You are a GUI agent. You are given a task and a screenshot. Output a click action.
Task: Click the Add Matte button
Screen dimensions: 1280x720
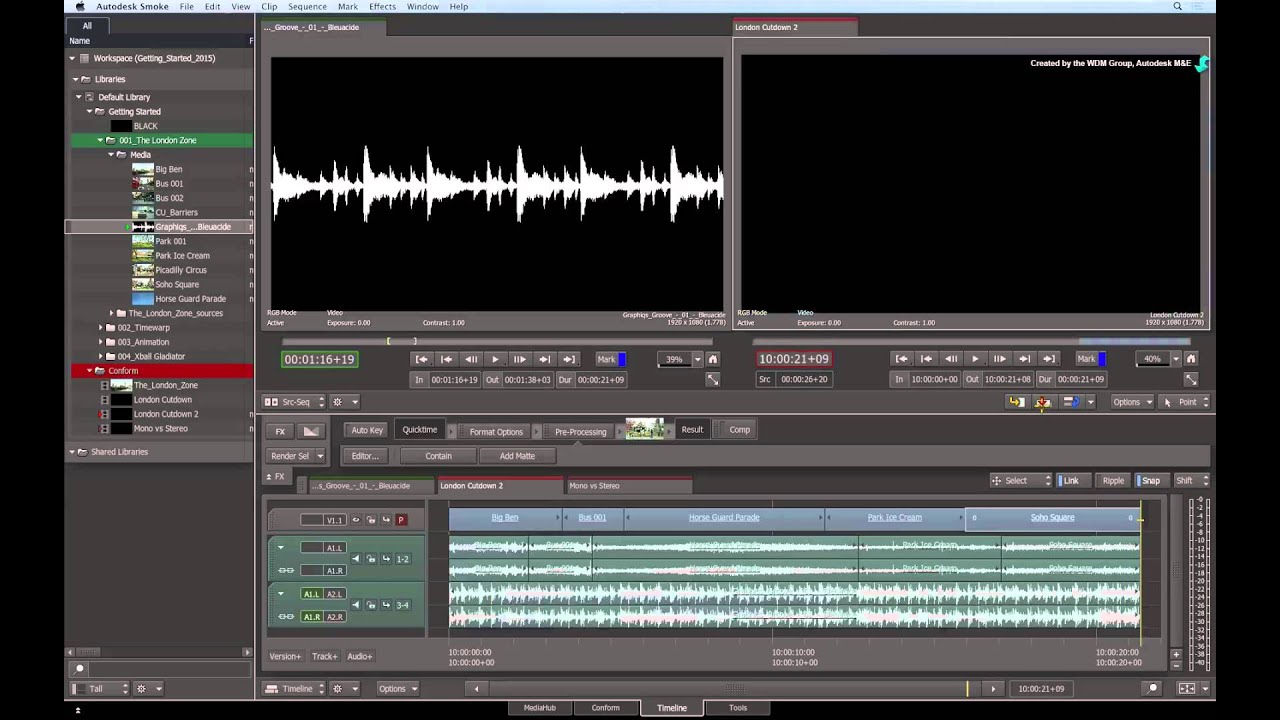coord(517,456)
